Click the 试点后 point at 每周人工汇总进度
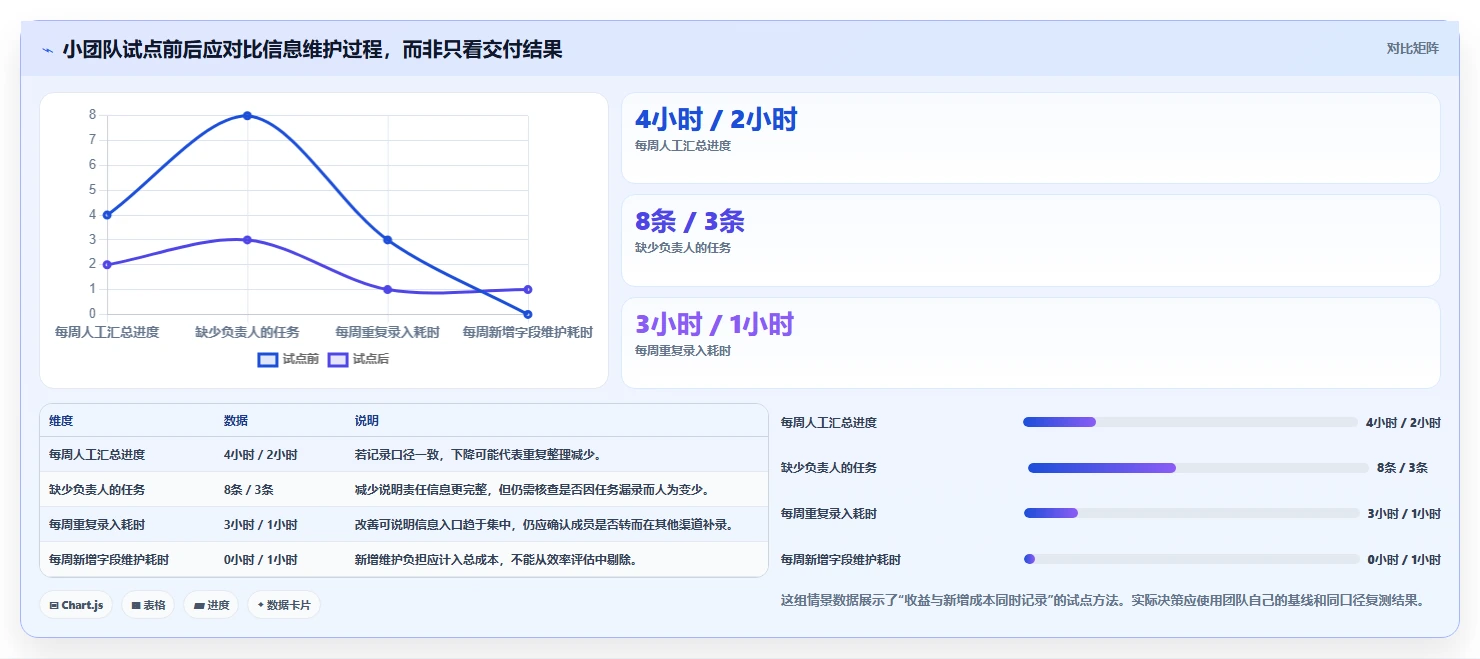Viewport: 1480px width, 659px height. click(x=107, y=265)
